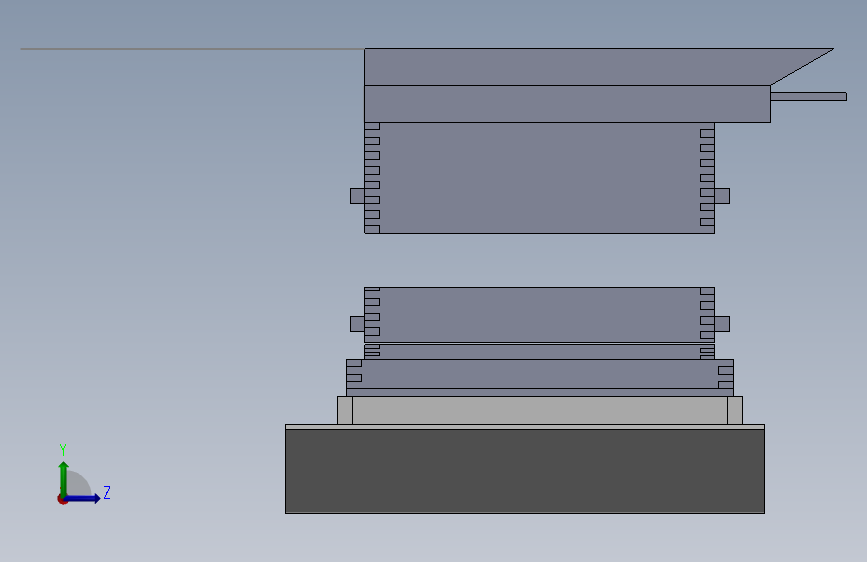Select the light gray plate above the base

[x=540, y=410]
